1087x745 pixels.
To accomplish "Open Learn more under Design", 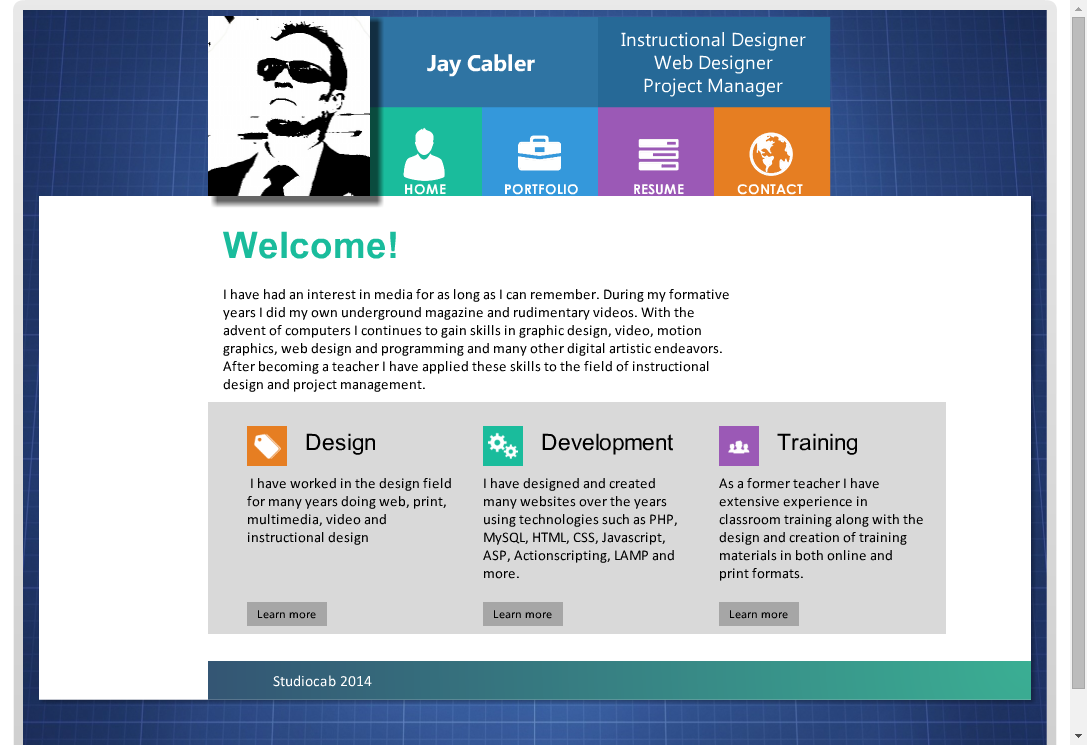I will pyautogui.click(x=287, y=614).
